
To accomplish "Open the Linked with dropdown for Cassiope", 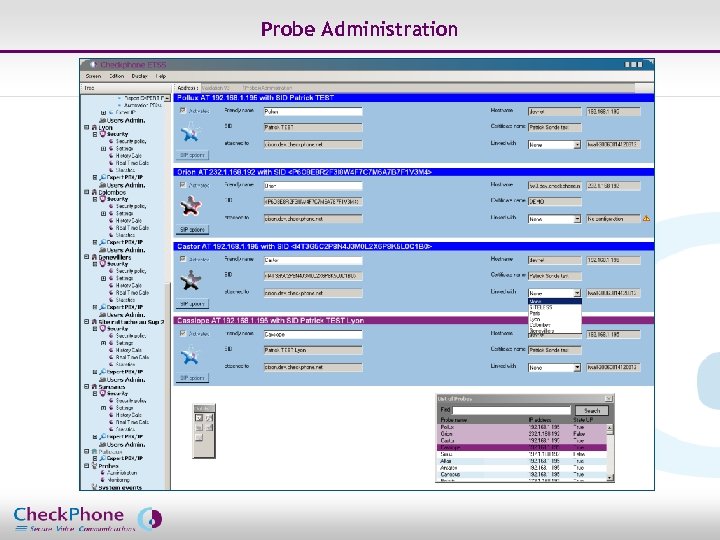I will point(554,368).
